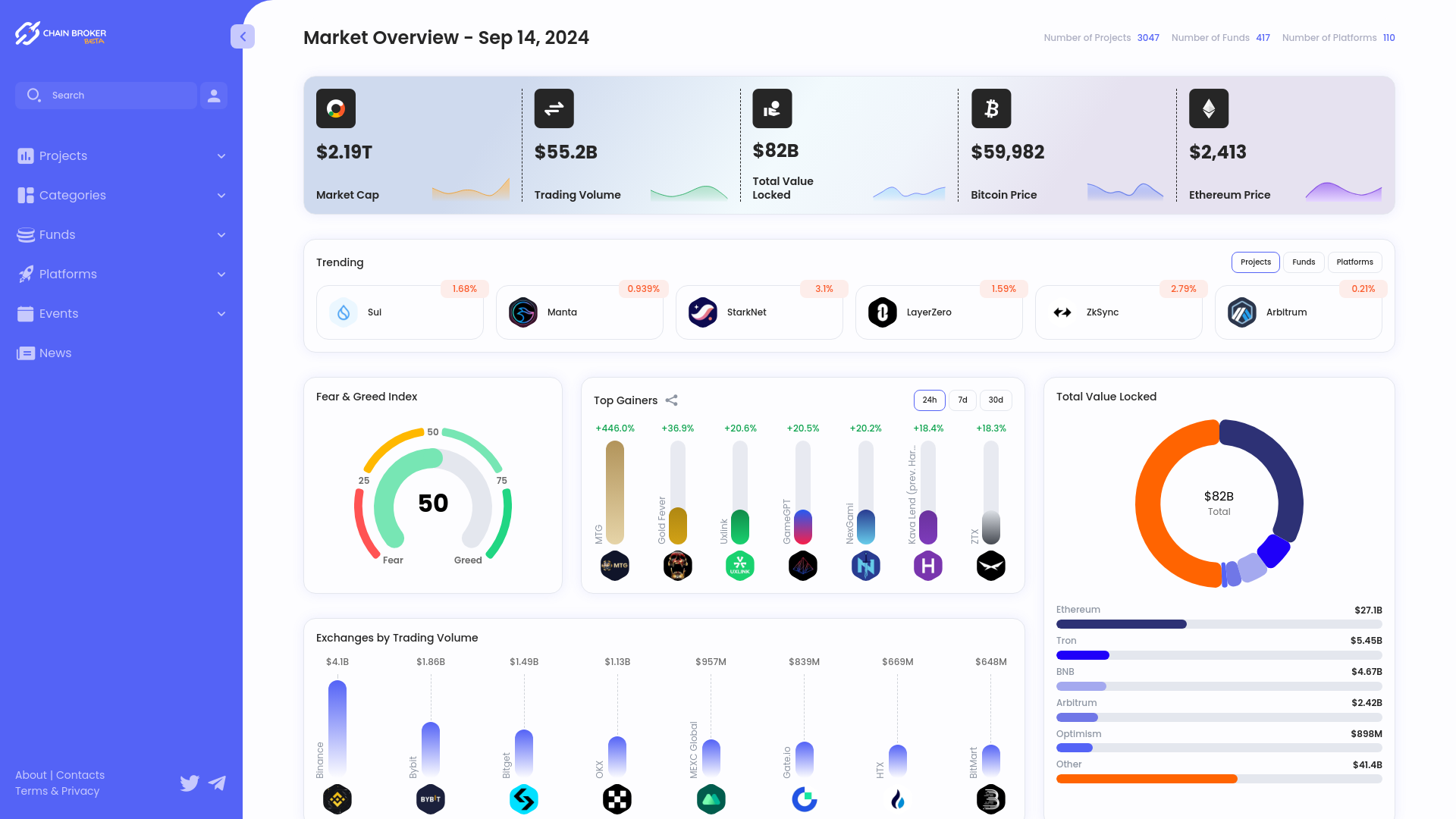Open the Manta trending card
The height and width of the screenshot is (819, 1456).
579,312
